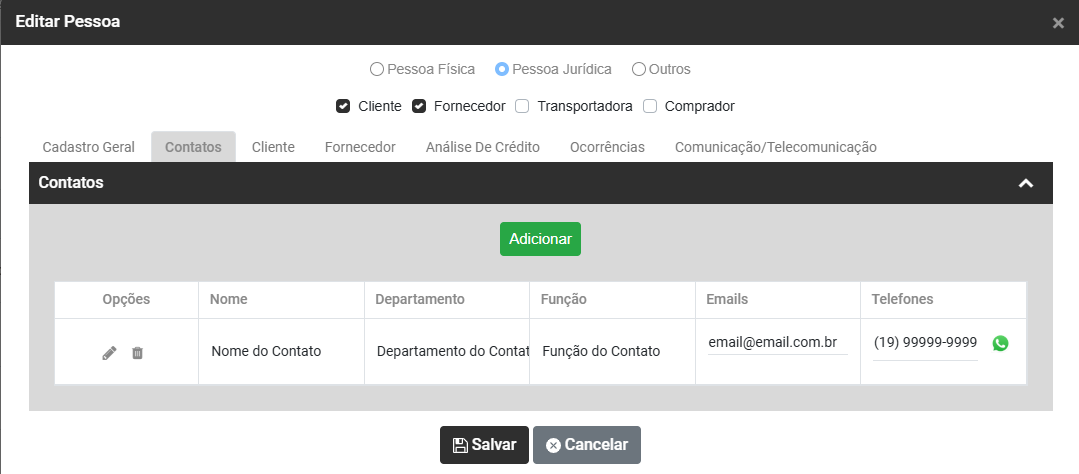The width and height of the screenshot is (1079, 474).
Task: Uncheck the Cliente checkbox
Action: [343, 106]
